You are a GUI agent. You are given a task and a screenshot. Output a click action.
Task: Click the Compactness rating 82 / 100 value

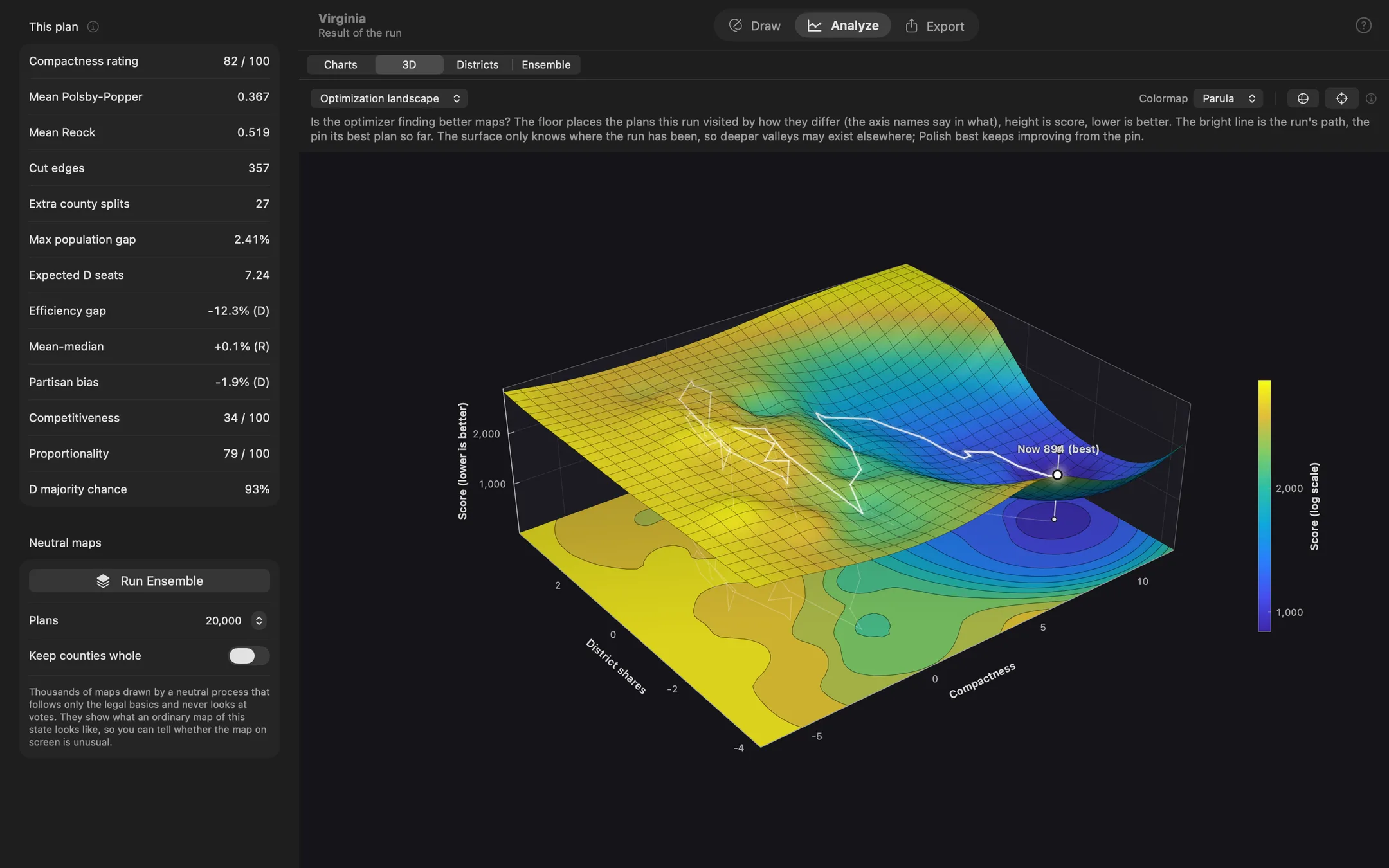point(246,61)
